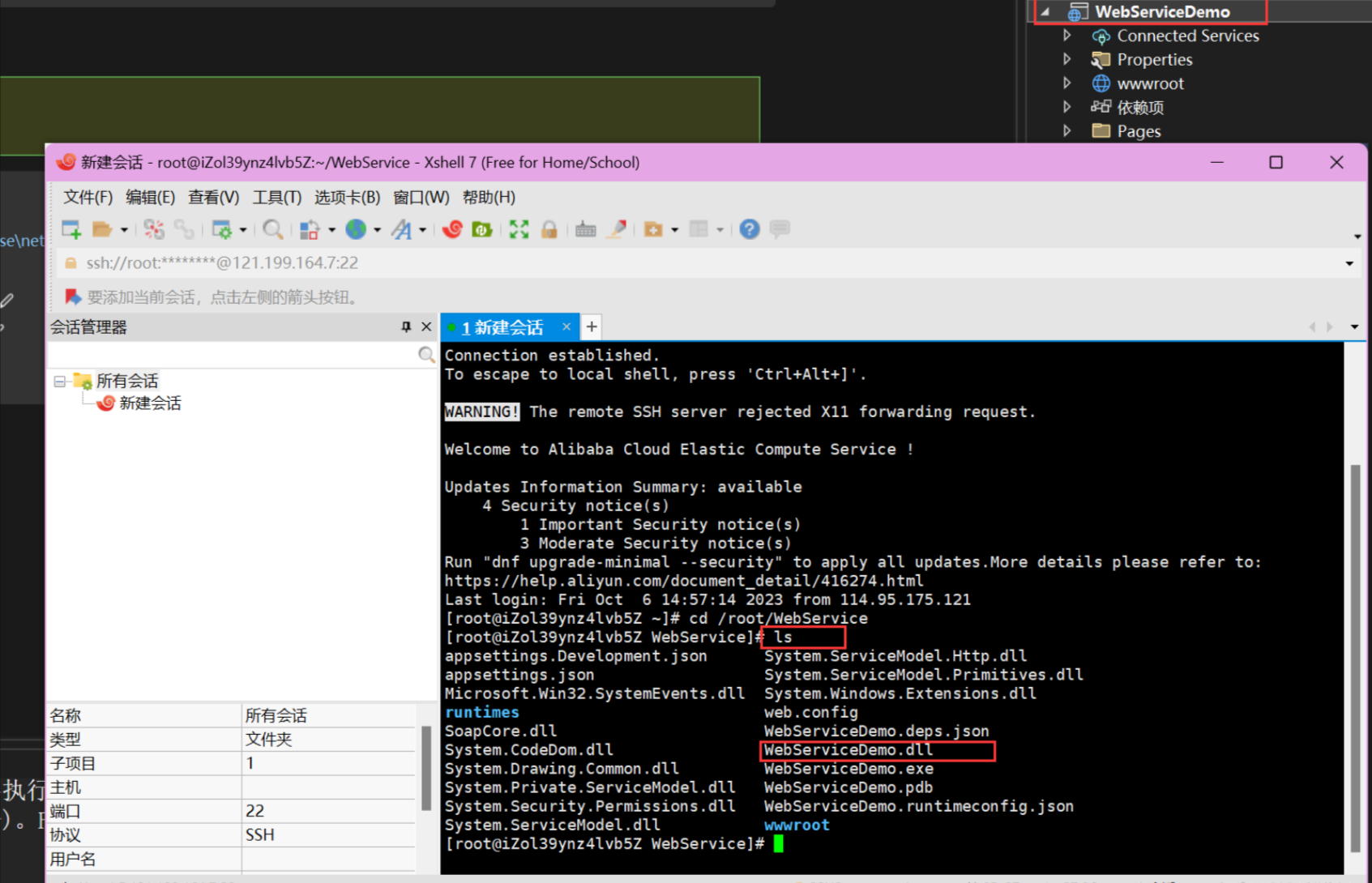1372x883 pixels.
Task: Click the SSH address bar field
Action: [324, 262]
